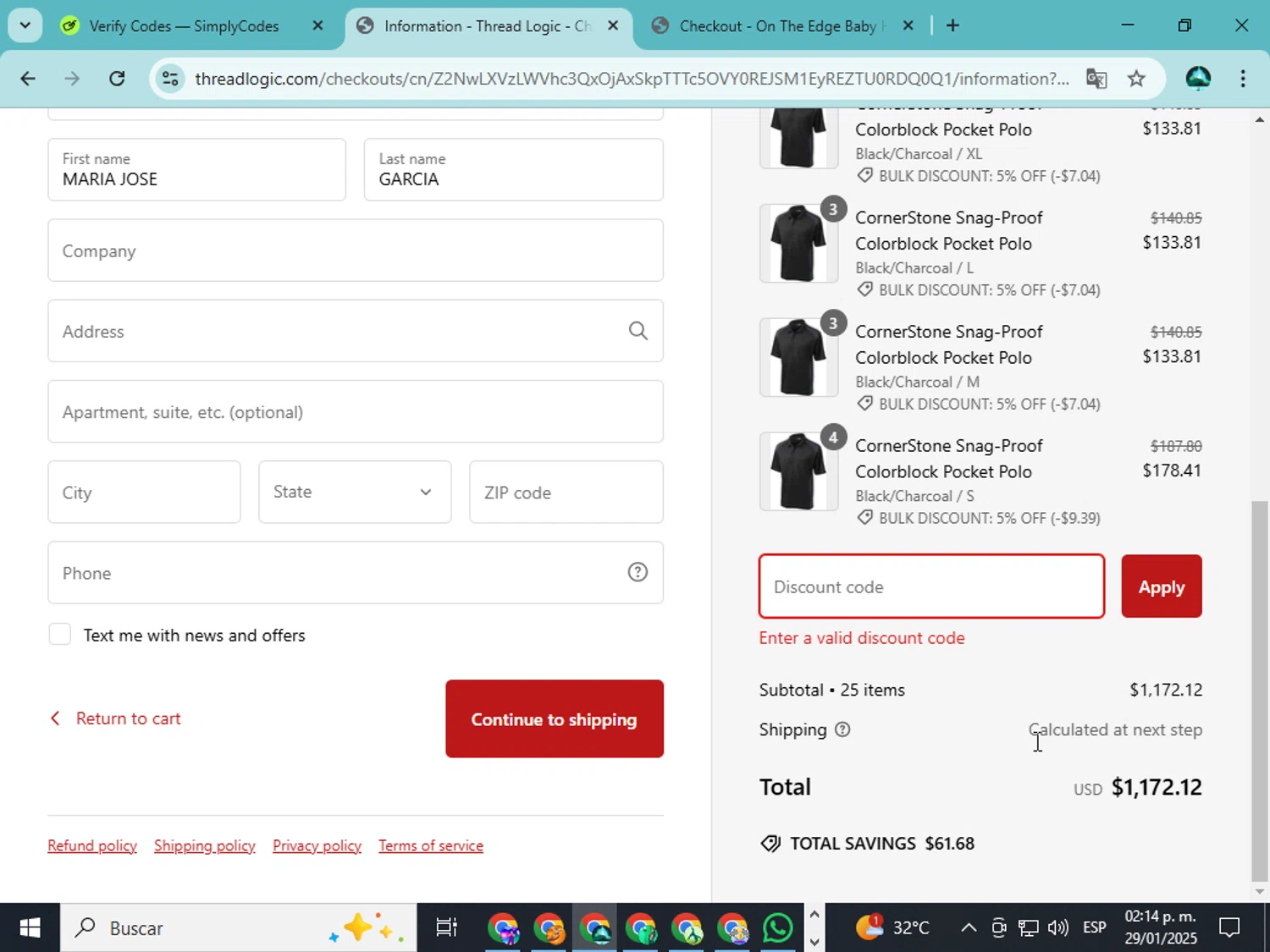The height and width of the screenshot is (952, 1270).
Task: Switch to the Information - Thread Logic tab
Action: pos(487,25)
